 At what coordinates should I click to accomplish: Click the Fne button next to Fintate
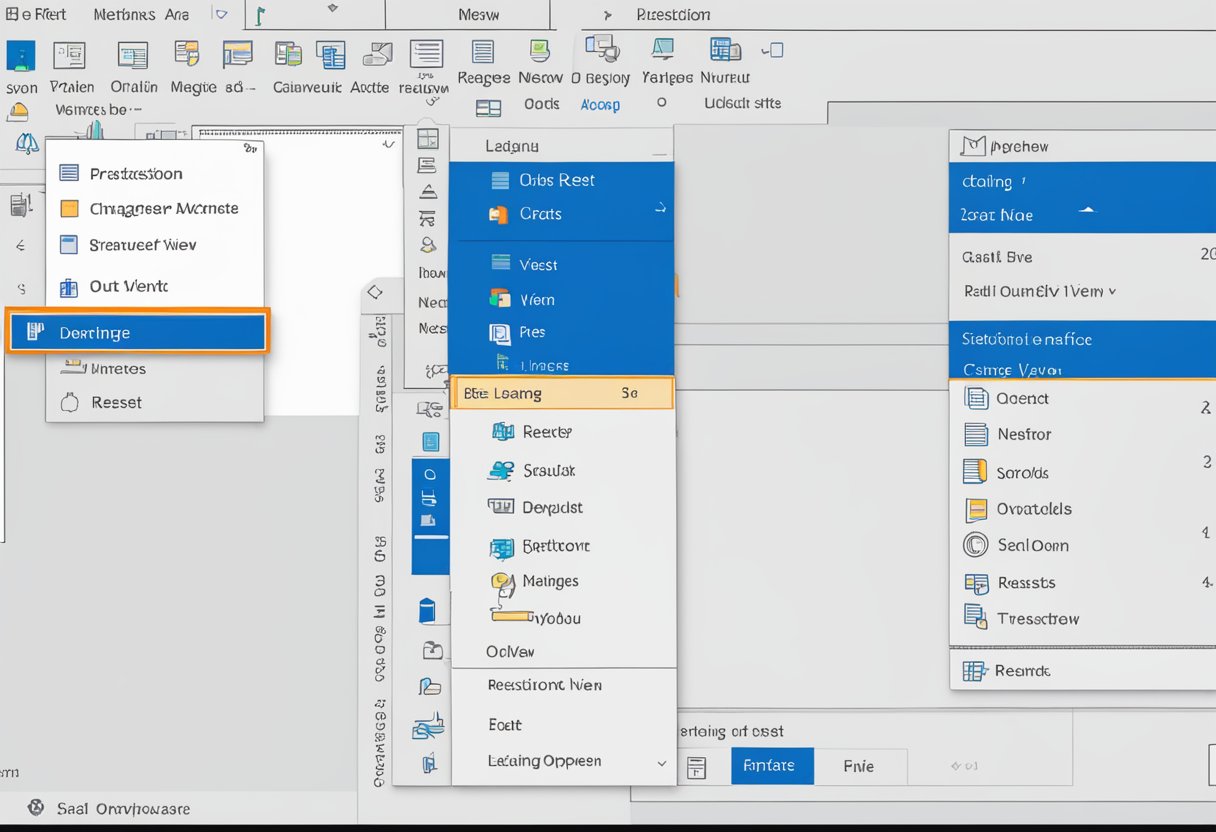(x=858, y=766)
